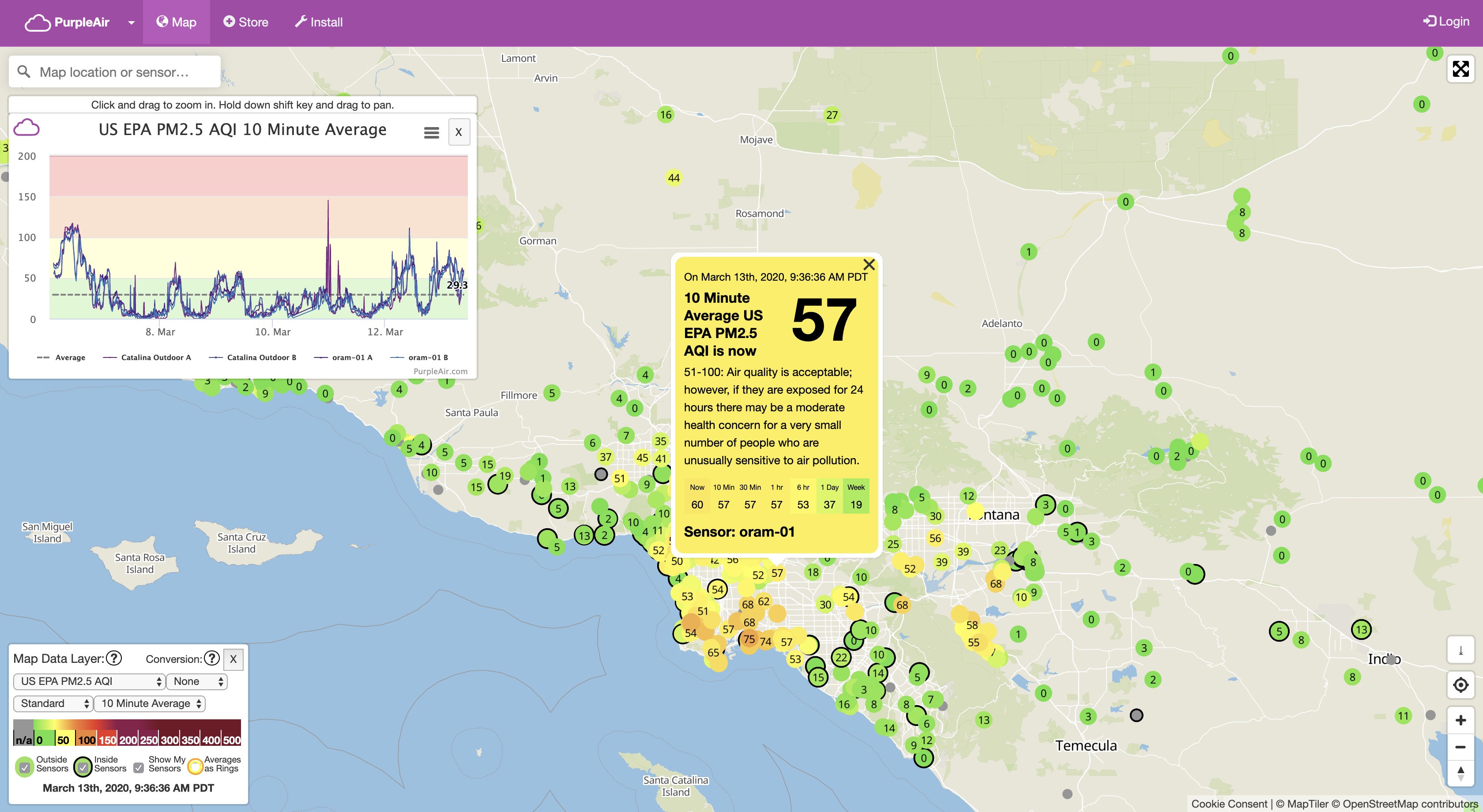
Task: Zoom out the map with minus
Action: (1460, 747)
